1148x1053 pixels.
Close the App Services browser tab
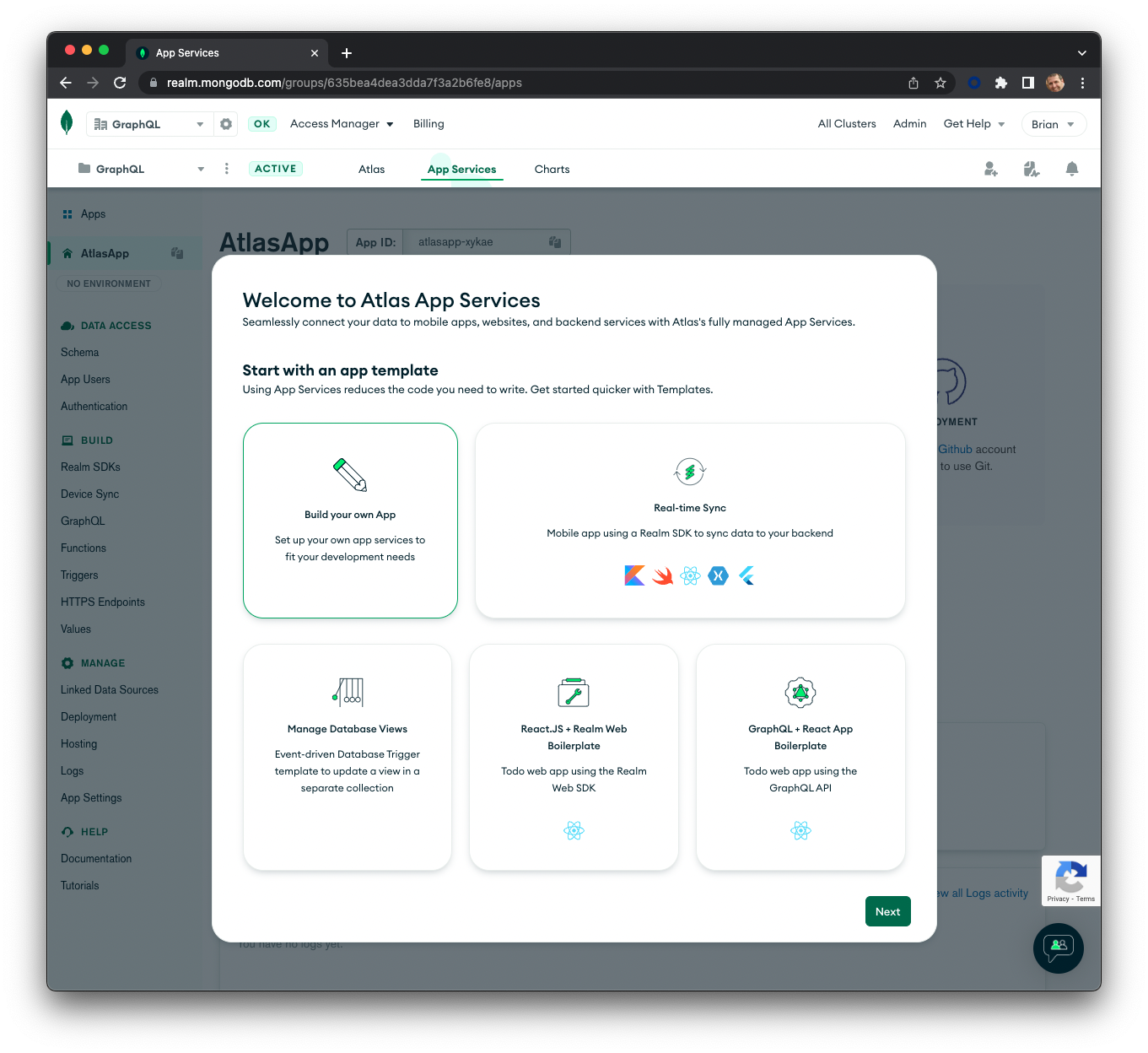(315, 52)
